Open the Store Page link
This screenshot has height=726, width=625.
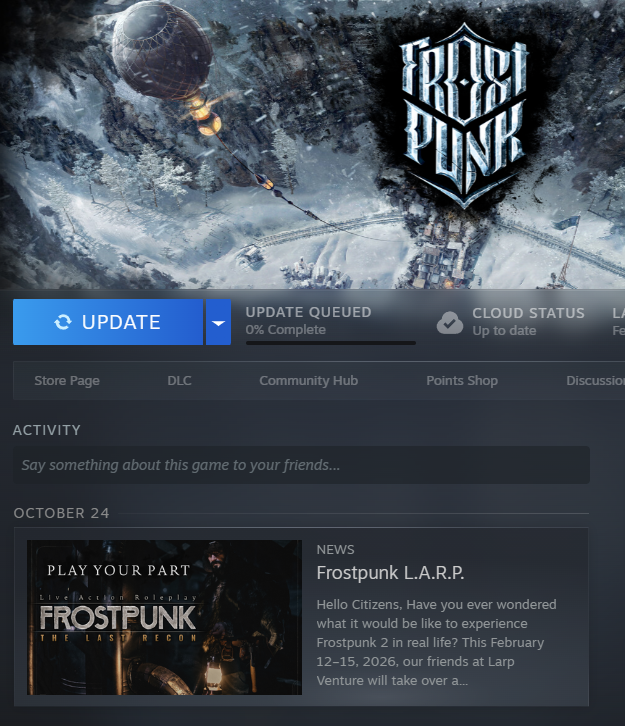pyautogui.click(x=67, y=381)
